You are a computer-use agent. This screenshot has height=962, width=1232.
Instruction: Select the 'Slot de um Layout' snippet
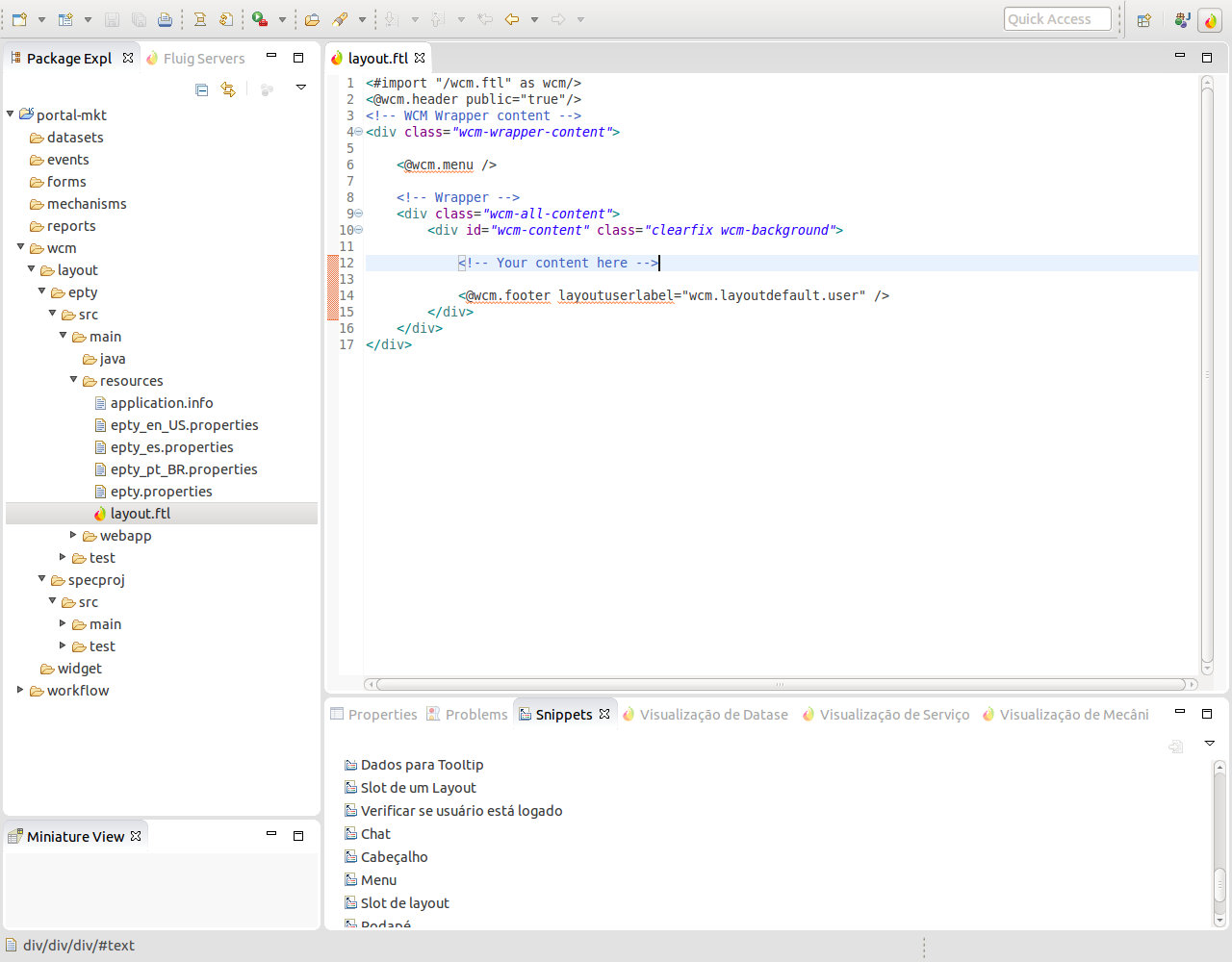coord(418,788)
